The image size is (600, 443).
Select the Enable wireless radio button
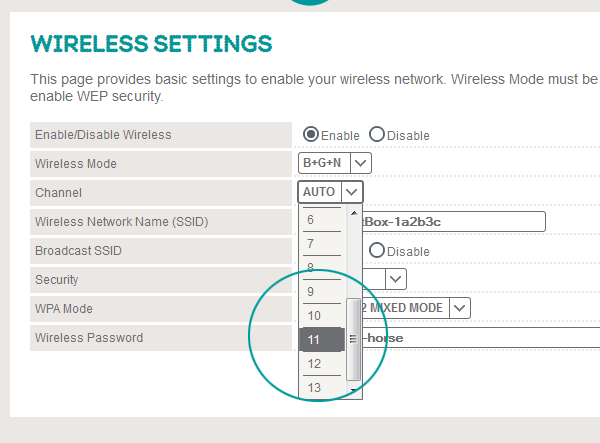(310, 134)
